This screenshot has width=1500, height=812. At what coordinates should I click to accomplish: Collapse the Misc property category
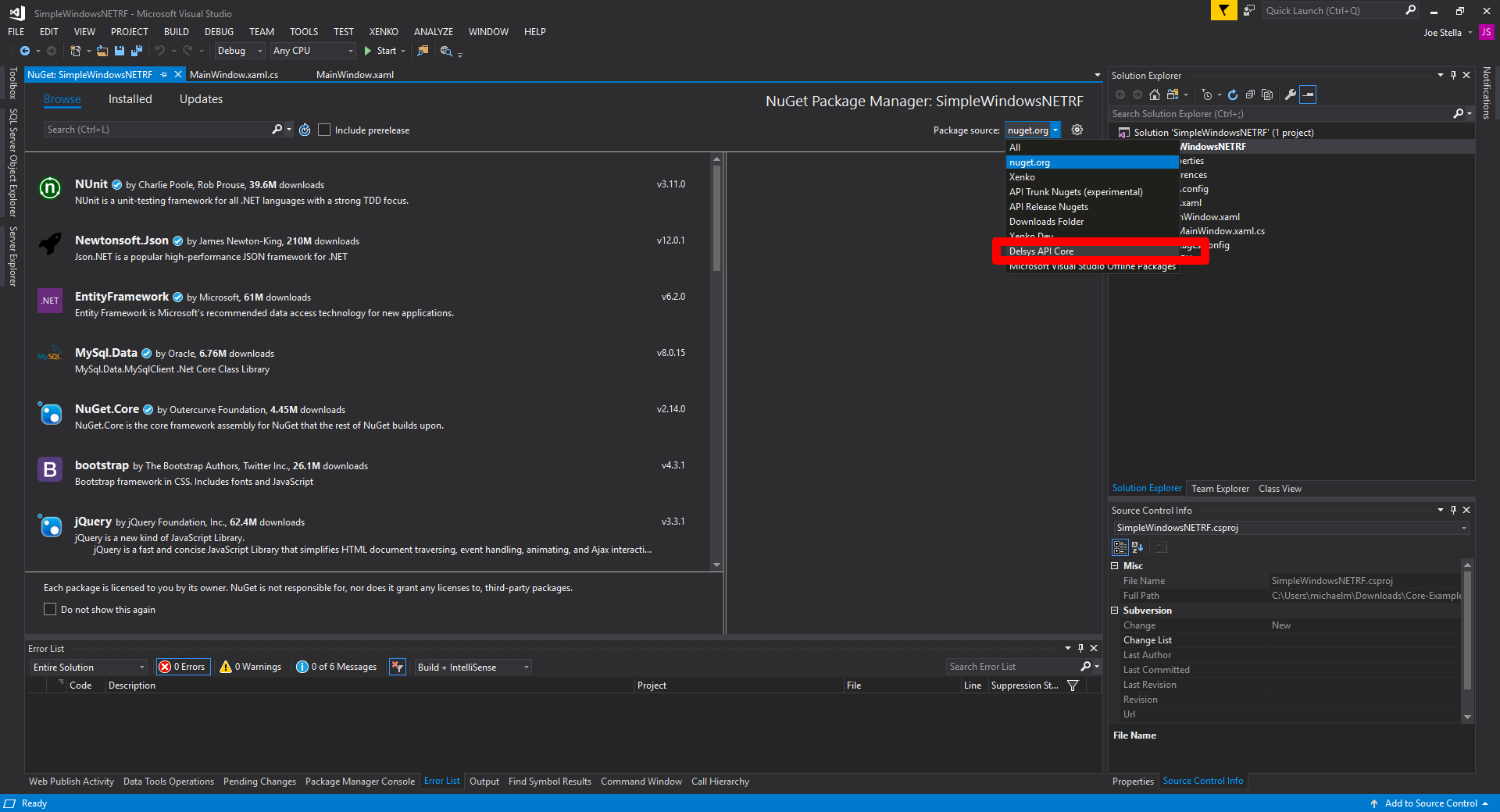[x=1115, y=566]
